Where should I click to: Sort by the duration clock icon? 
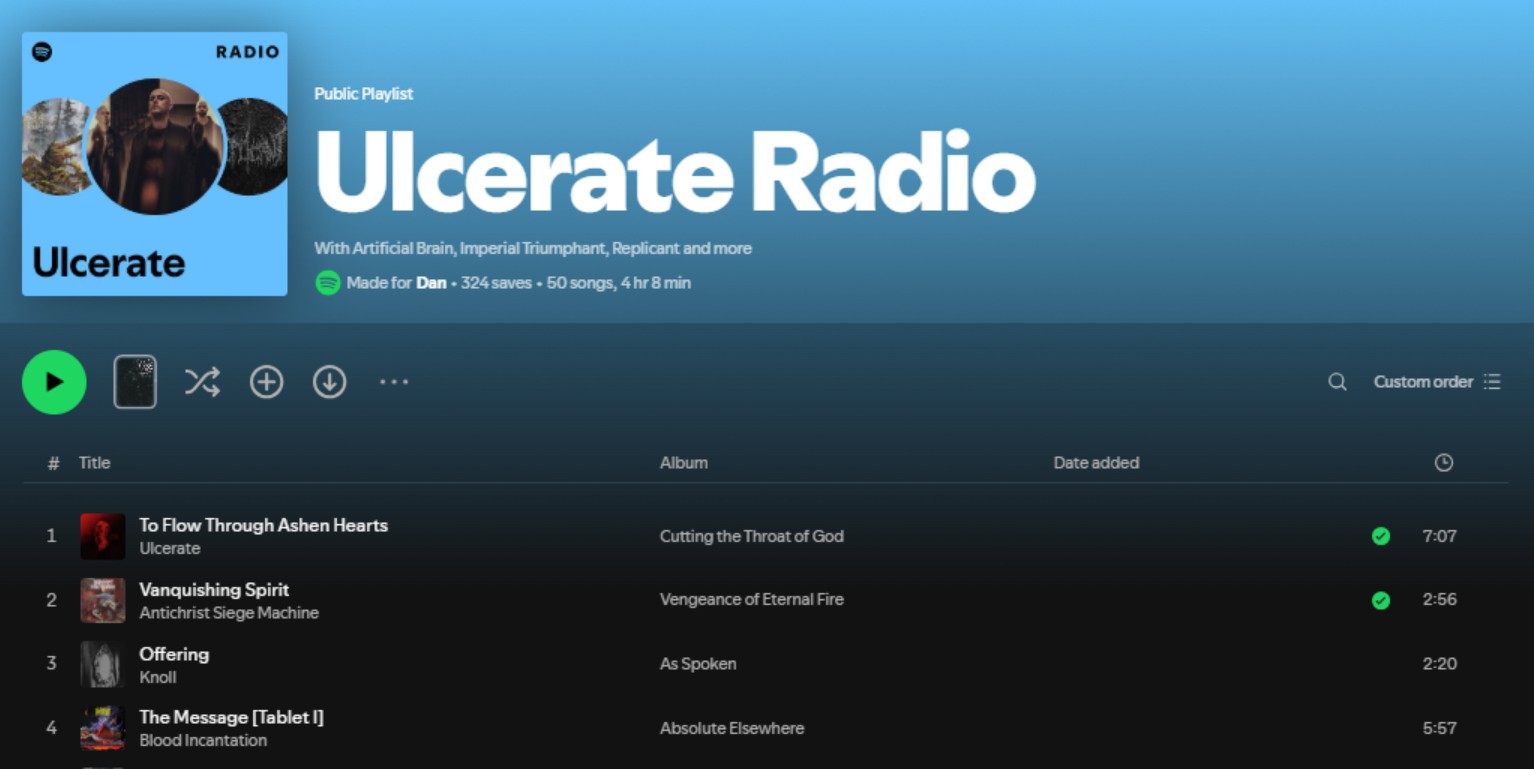tap(1443, 463)
